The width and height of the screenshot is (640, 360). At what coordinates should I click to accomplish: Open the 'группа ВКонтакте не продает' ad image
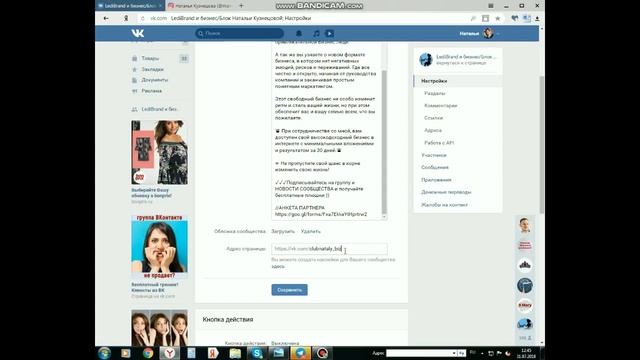160,247
